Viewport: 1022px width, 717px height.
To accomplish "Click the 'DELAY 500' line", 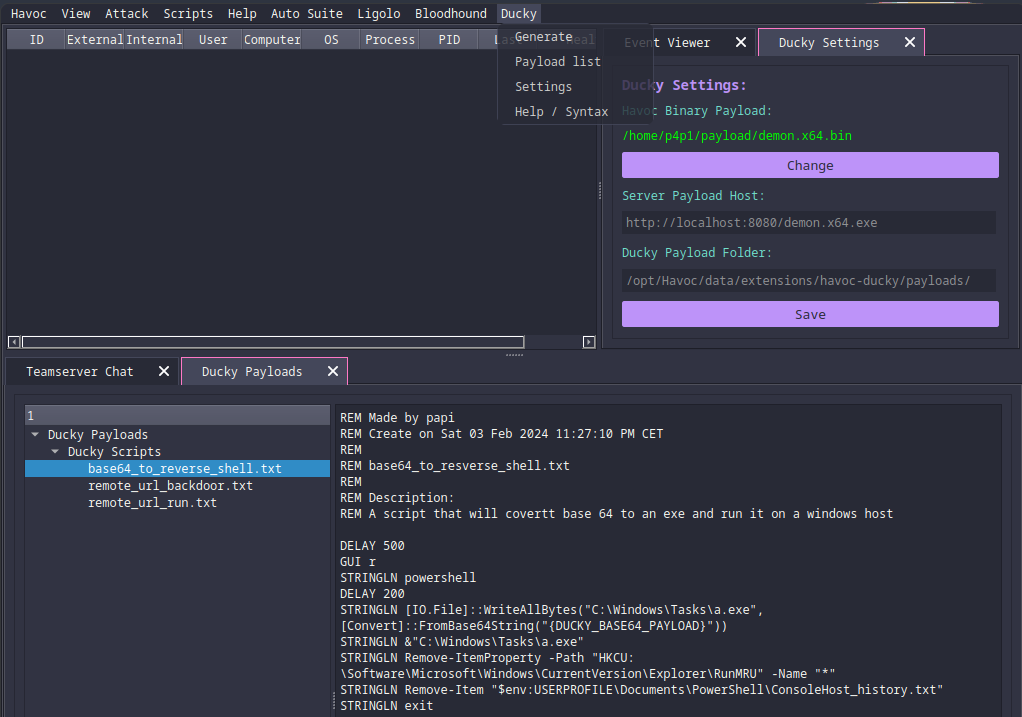I will click(372, 546).
